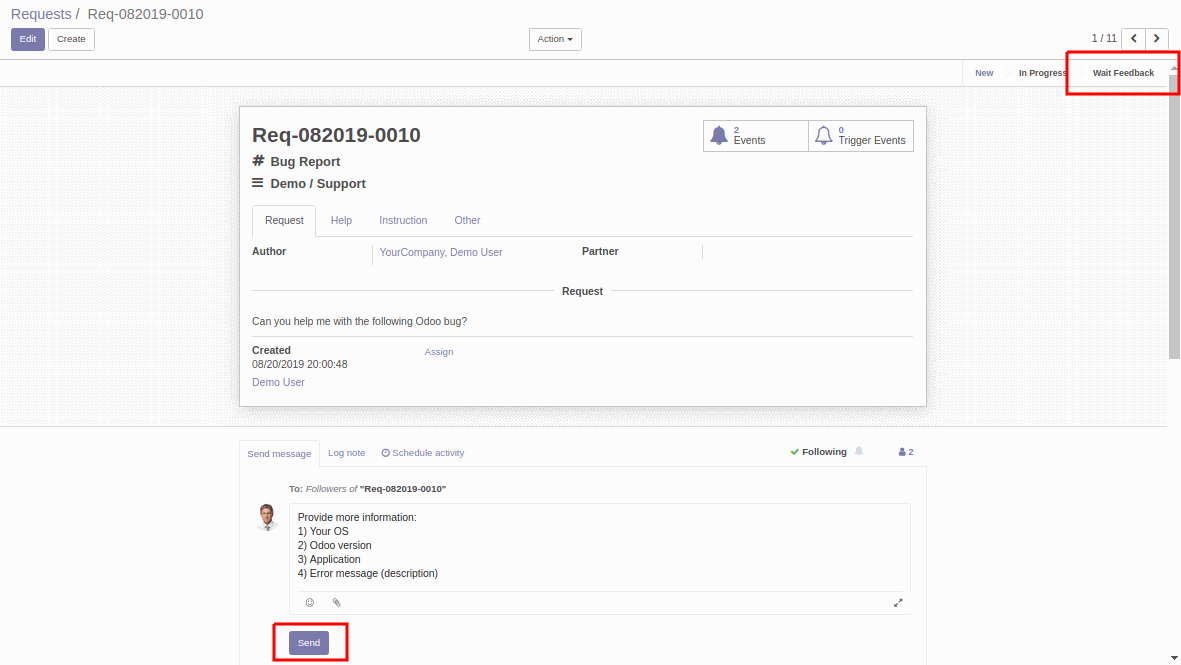Go to previous record arrow
The image size is (1181, 665).
click(x=1134, y=38)
